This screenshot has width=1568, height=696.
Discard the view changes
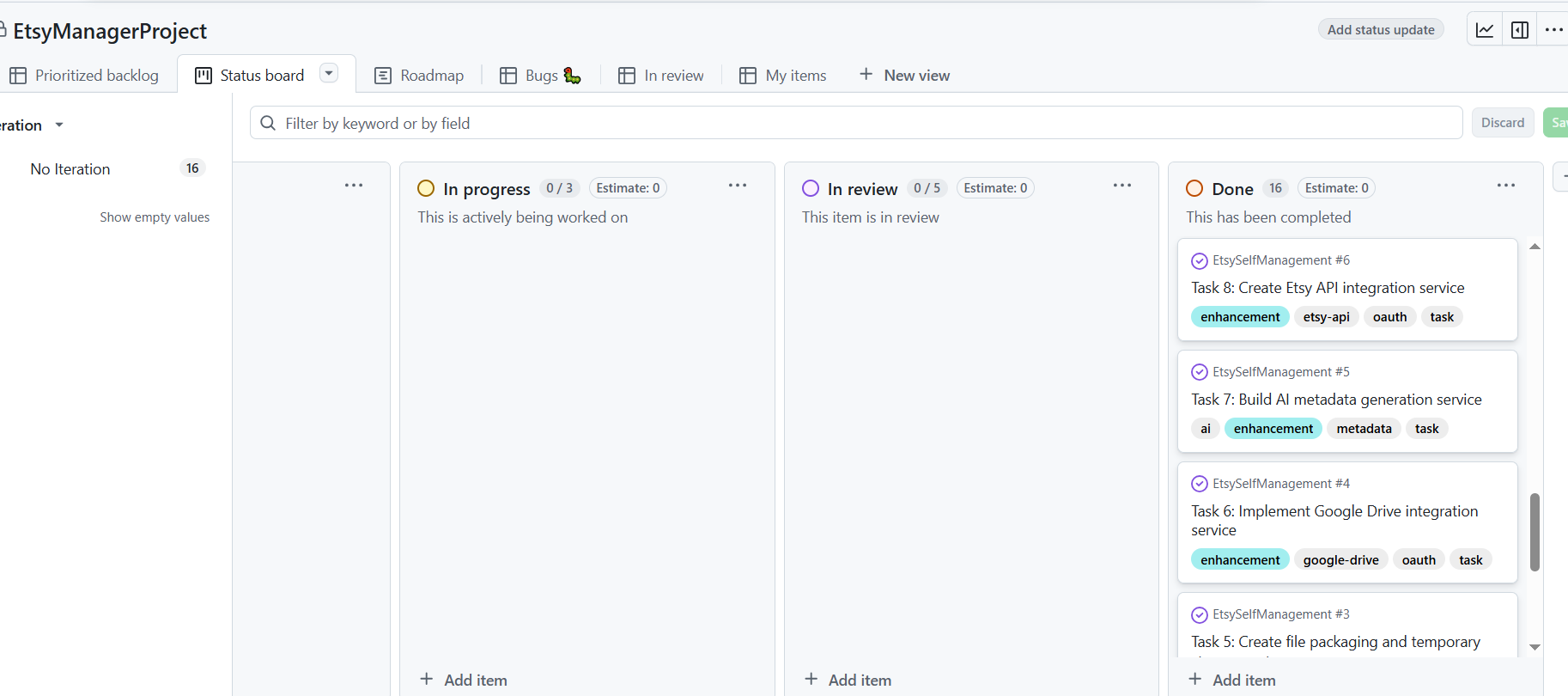click(x=1503, y=123)
